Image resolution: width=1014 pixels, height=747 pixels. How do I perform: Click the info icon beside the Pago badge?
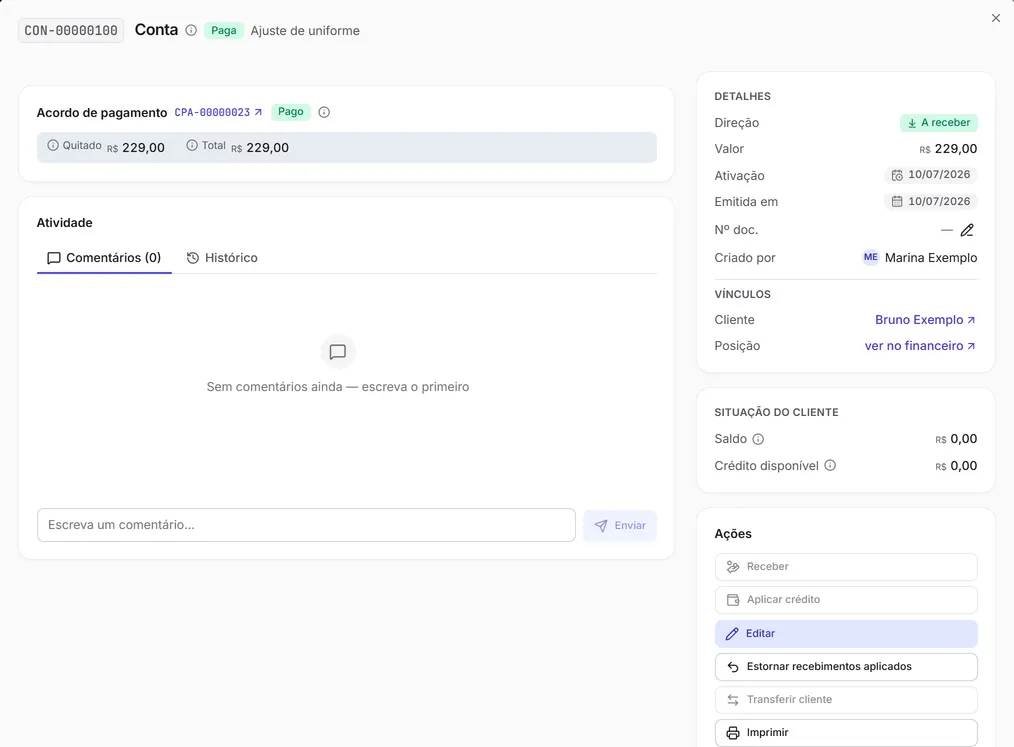click(x=324, y=113)
